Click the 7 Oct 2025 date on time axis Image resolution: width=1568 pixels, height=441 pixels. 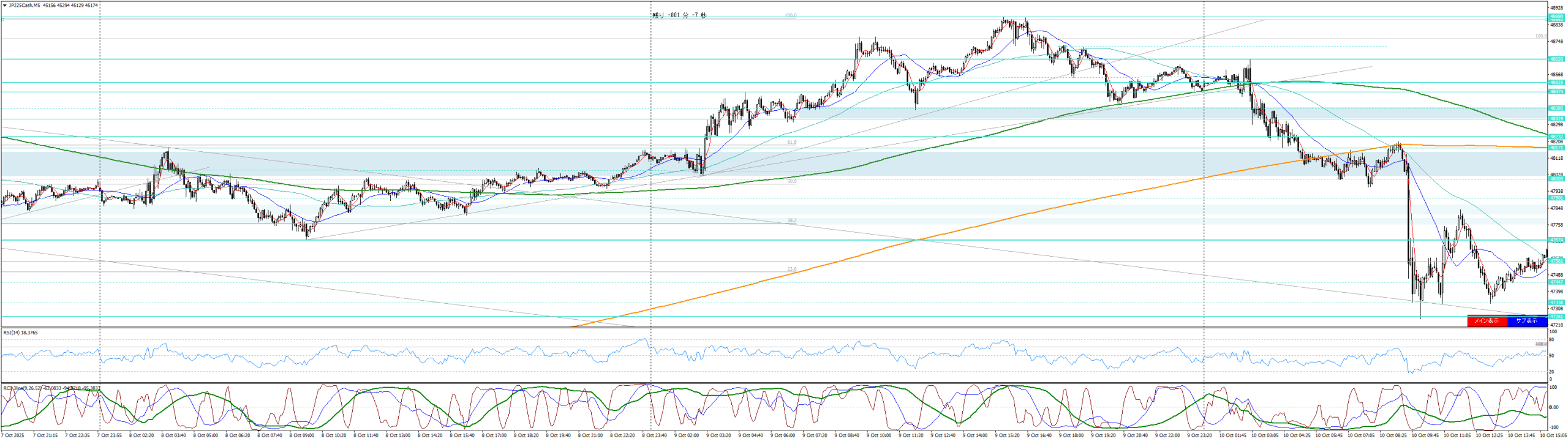(12, 435)
